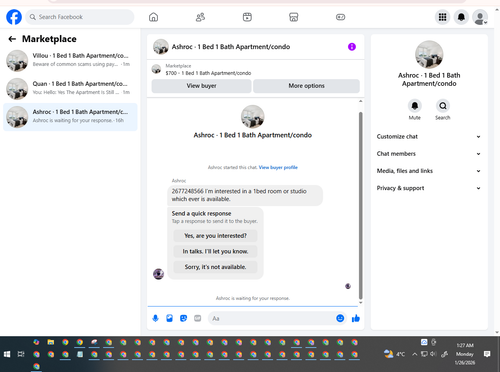This screenshot has height=372, width=500.
Task: Open the Windows Start button
Action: point(7,354)
